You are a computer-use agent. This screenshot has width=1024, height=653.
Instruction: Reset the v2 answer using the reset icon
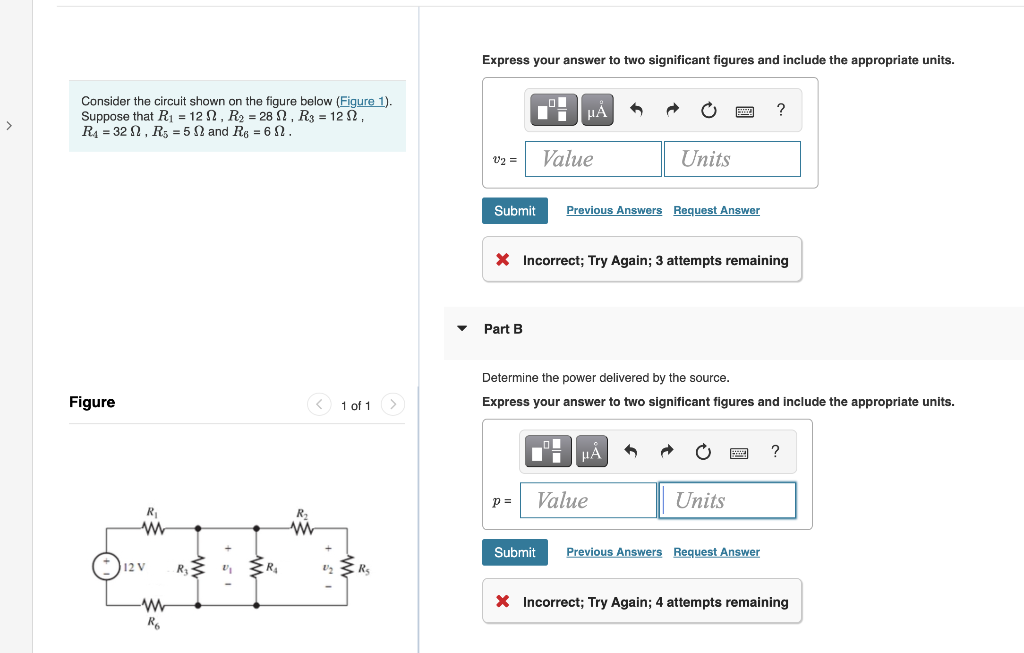pos(708,110)
